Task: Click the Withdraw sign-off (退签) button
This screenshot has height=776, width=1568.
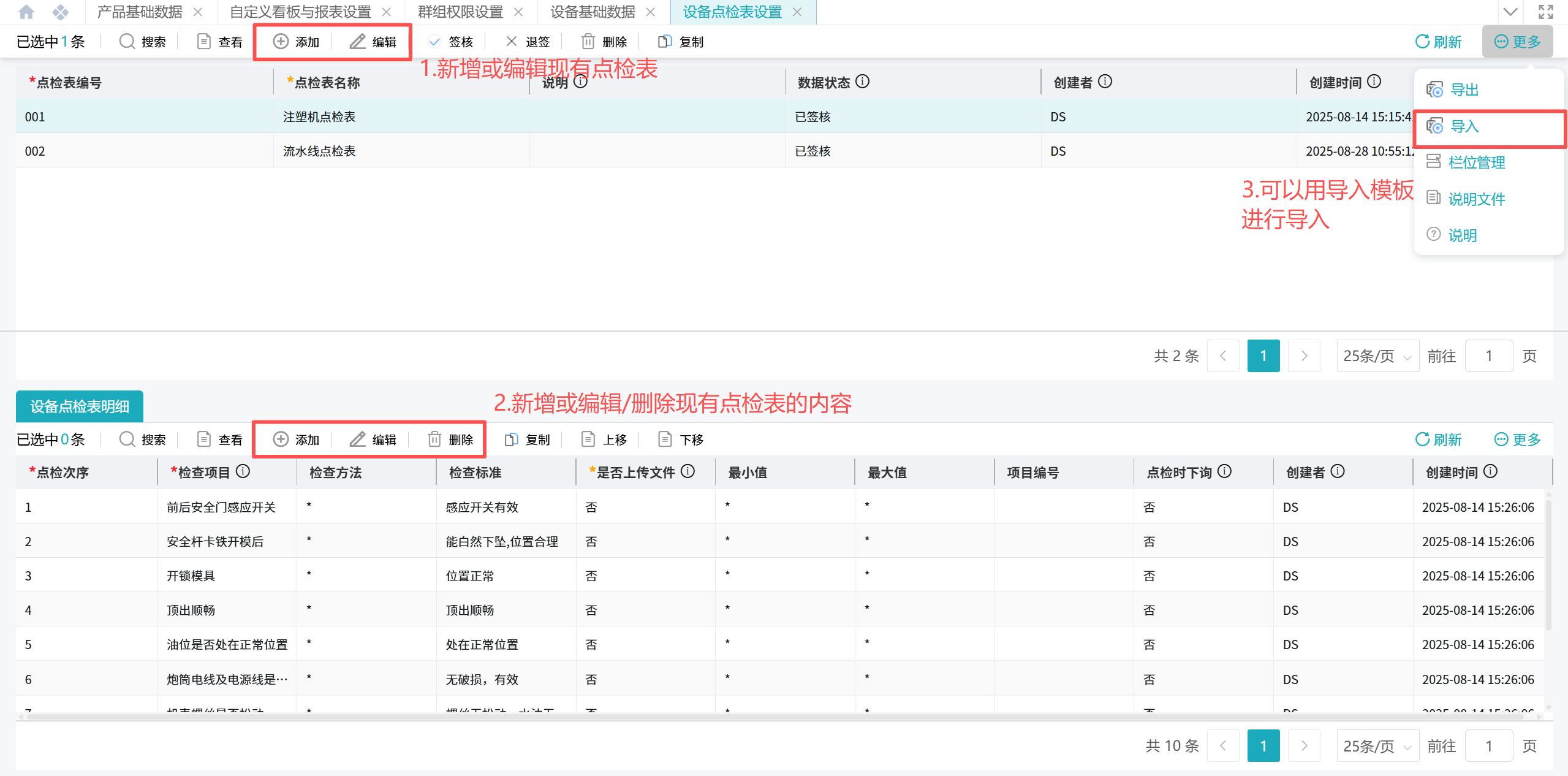Action: 528,42
